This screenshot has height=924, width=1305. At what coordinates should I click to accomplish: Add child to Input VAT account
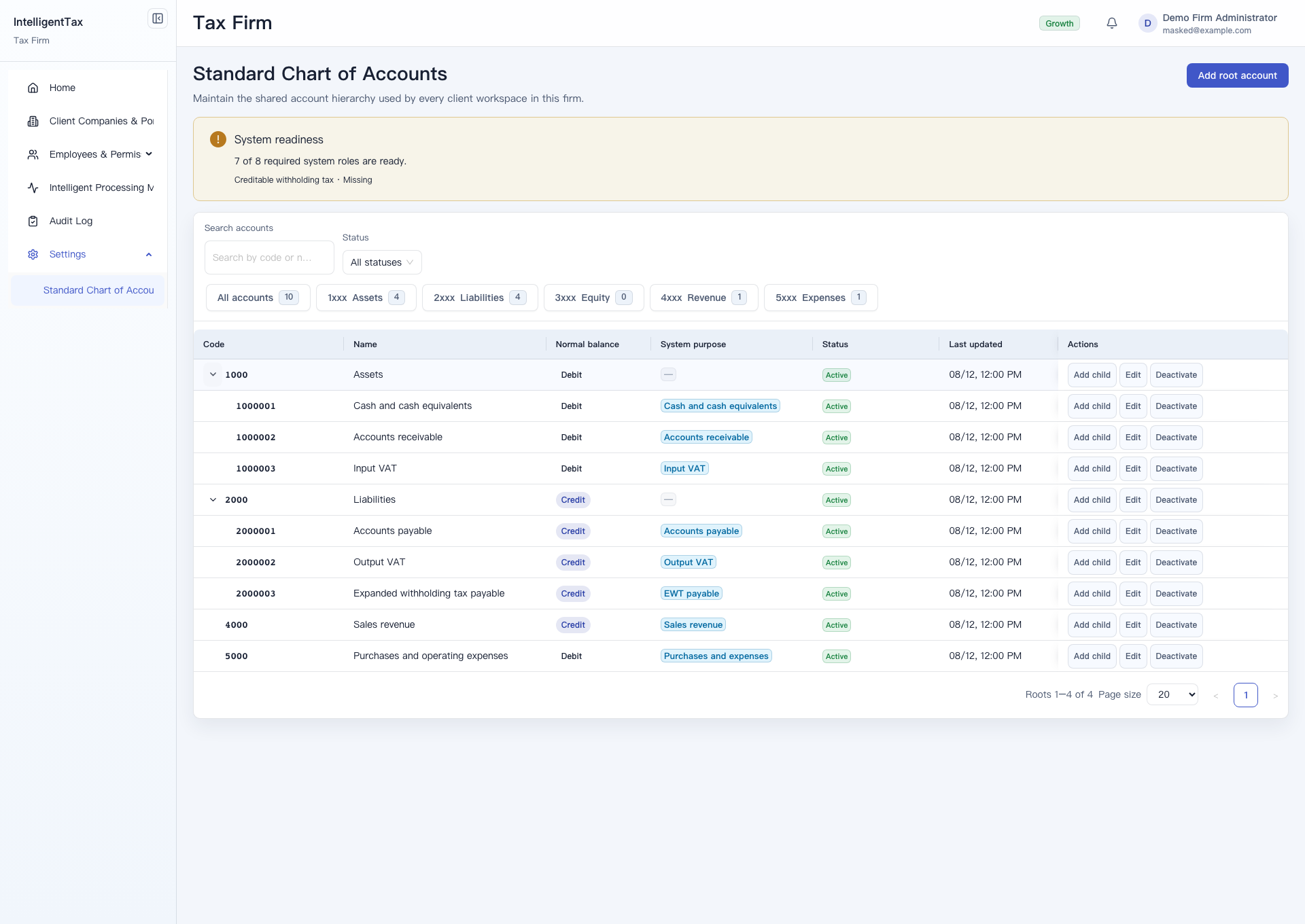[x=1092, y=469]
